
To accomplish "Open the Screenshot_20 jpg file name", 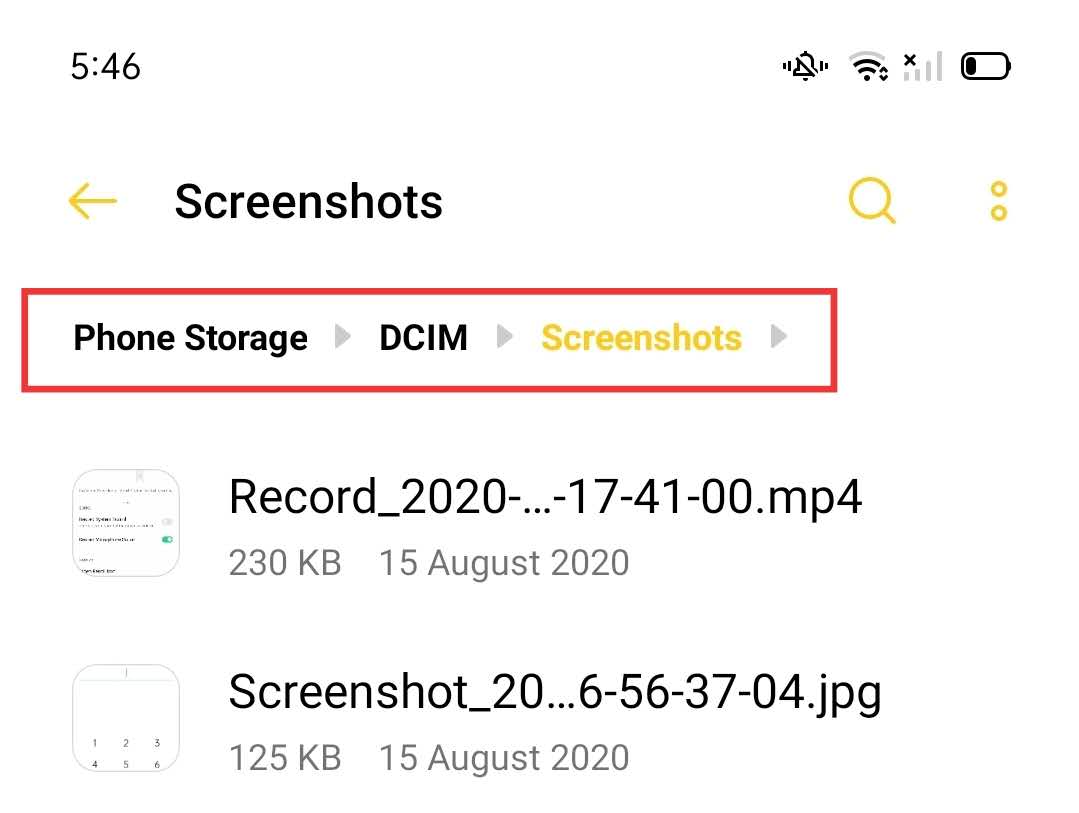I will tap(555, 692).
